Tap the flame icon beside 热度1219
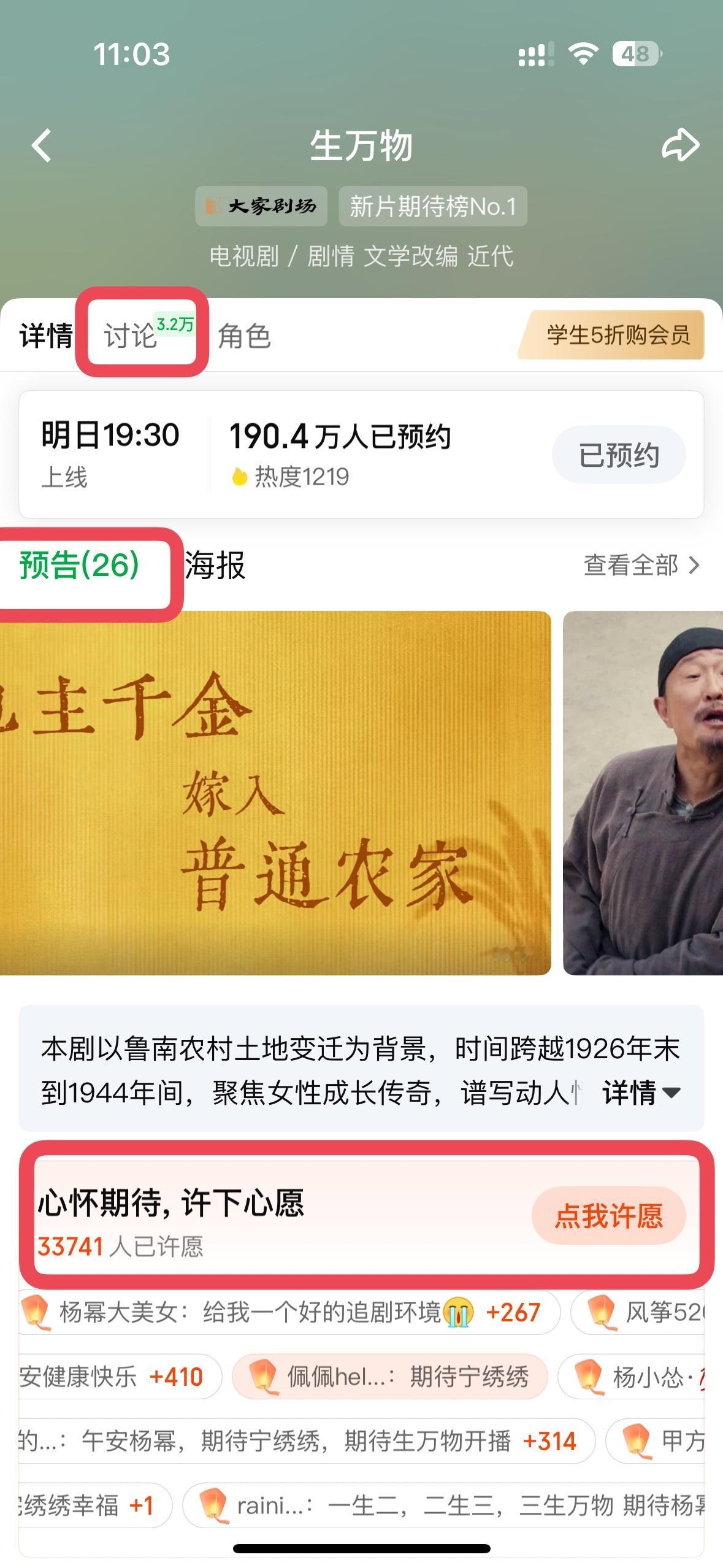This screenshot has width=723, height=1568. (x=239, y=477)
